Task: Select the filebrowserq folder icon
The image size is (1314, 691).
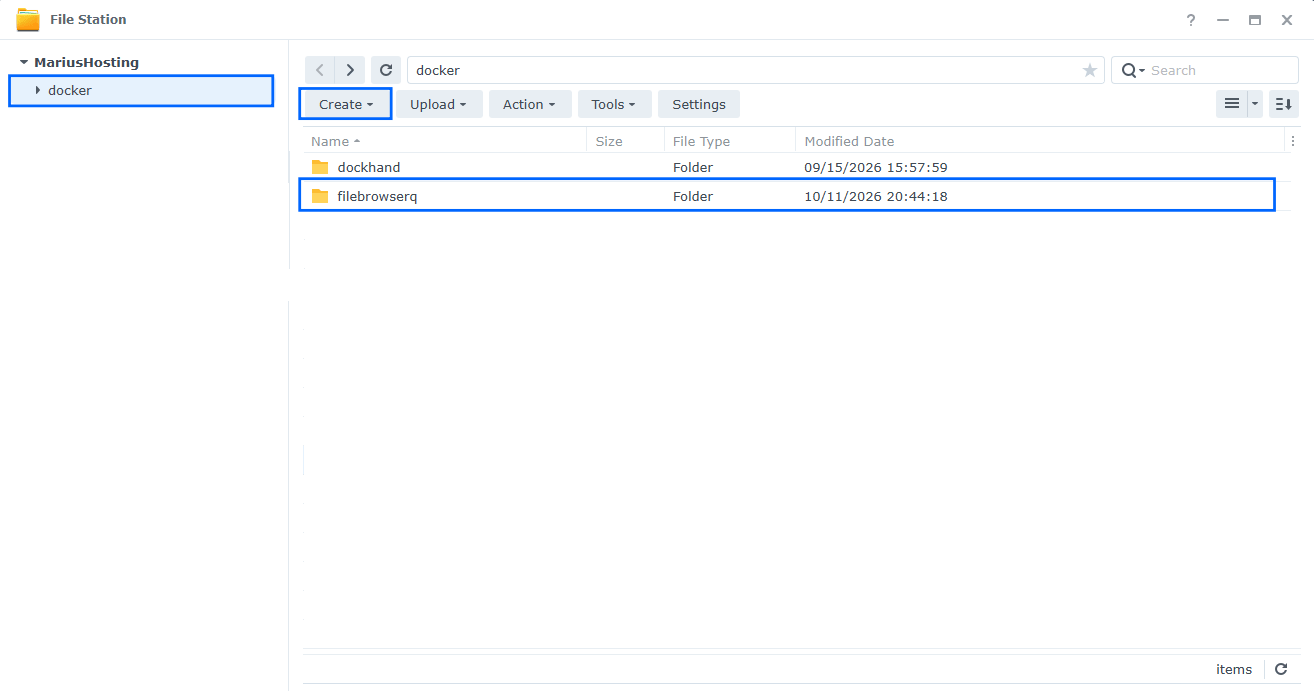Action: point(320,196)
